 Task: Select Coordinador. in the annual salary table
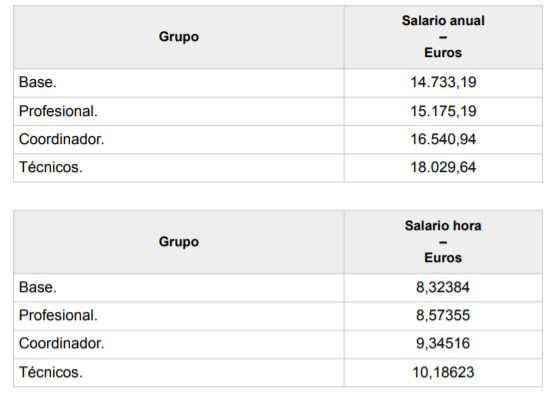[x=62, y=139]
